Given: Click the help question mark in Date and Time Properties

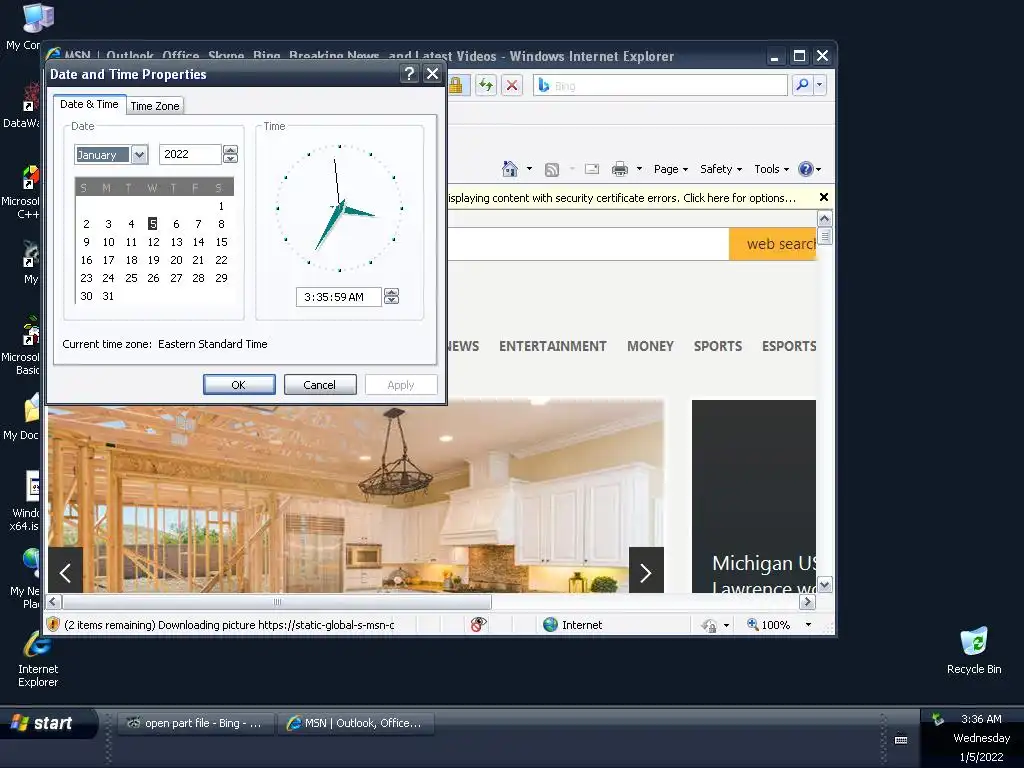Looking at the screenshot, I should 409,74.
